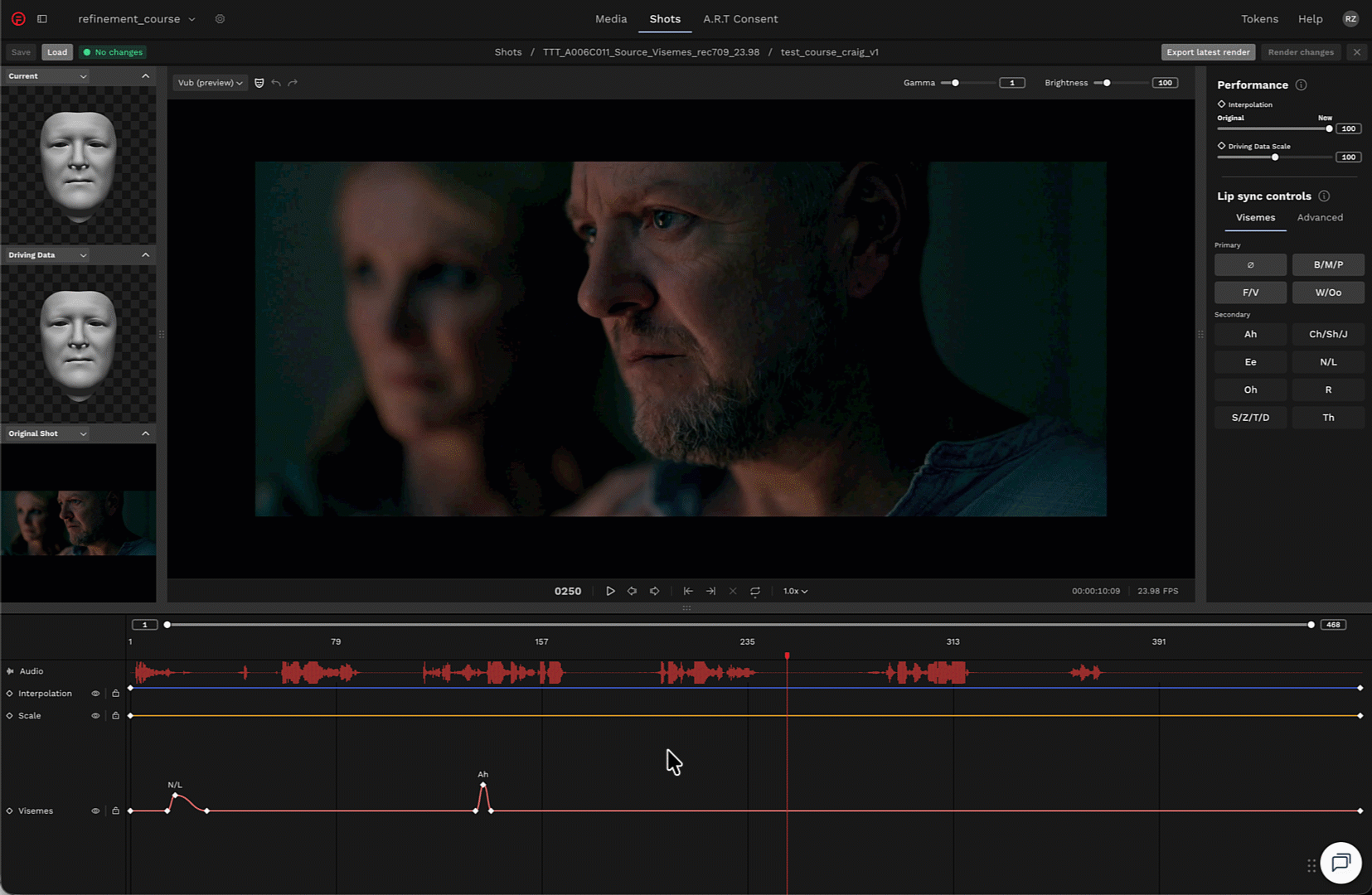The height and width of the screenshot is (895, 1372).
Task: Toggle the sidebar panel icon
Action: [x=42, y=18]
